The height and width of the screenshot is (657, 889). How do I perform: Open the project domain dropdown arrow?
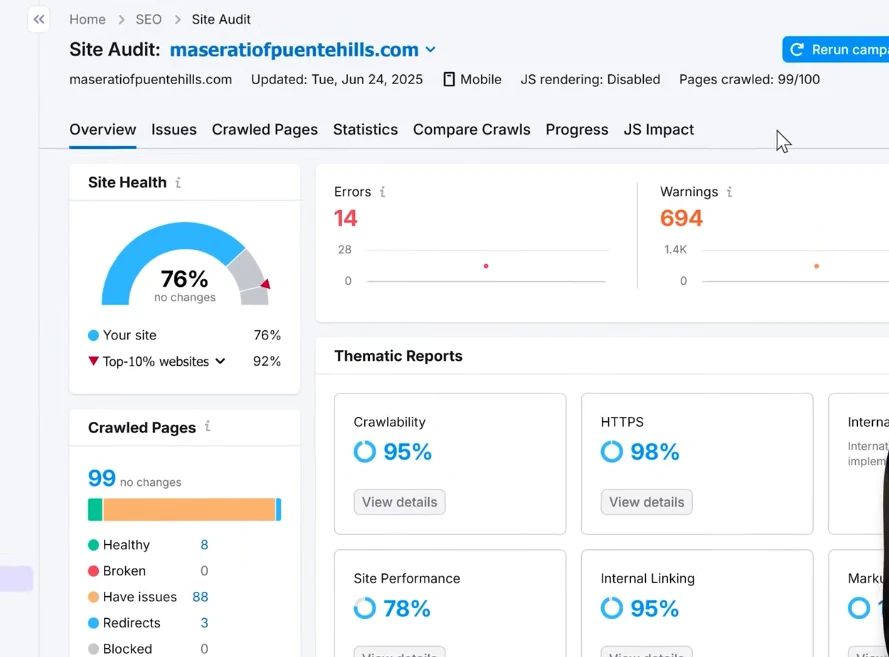430,50
